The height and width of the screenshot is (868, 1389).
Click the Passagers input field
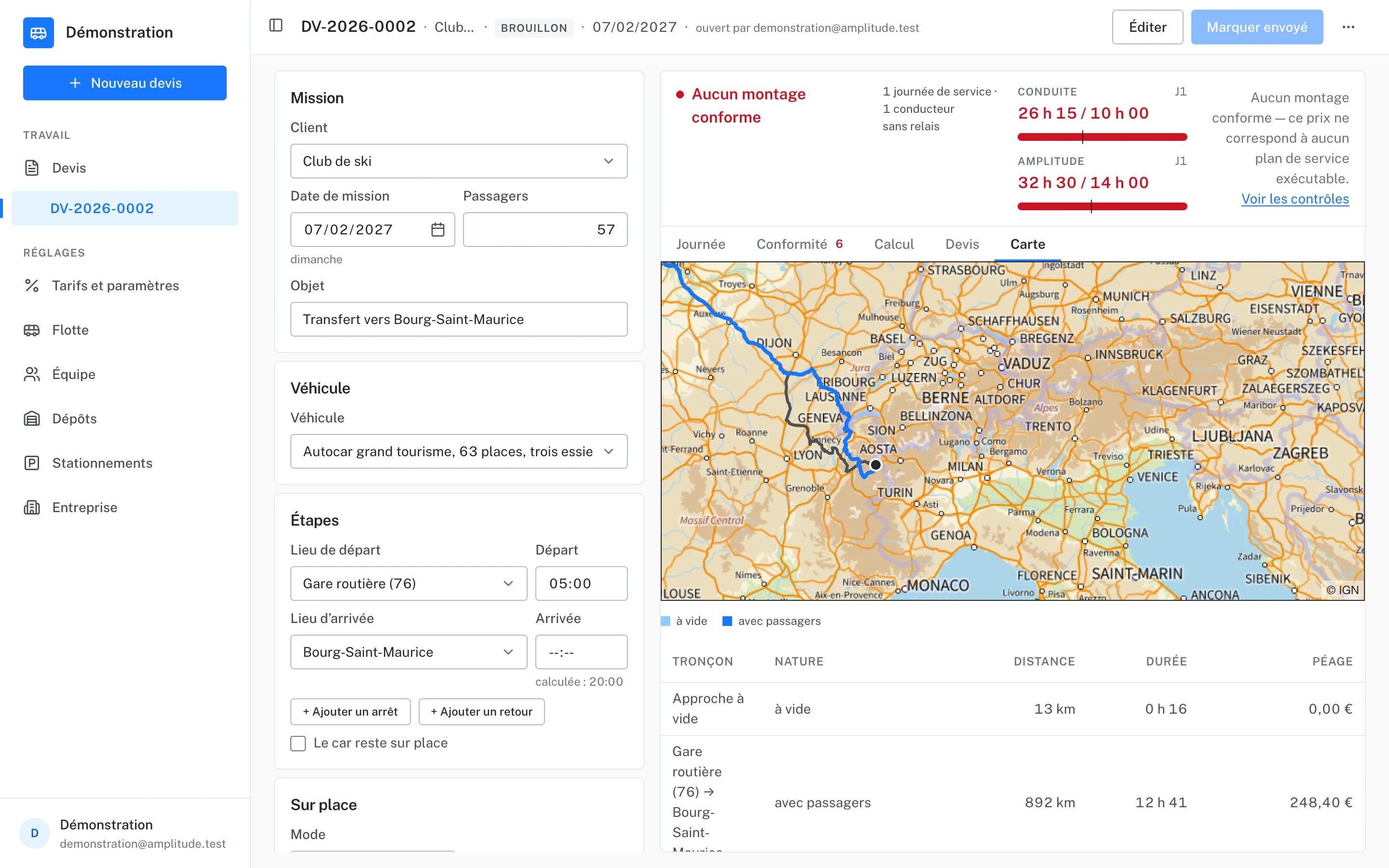(545, 230)
